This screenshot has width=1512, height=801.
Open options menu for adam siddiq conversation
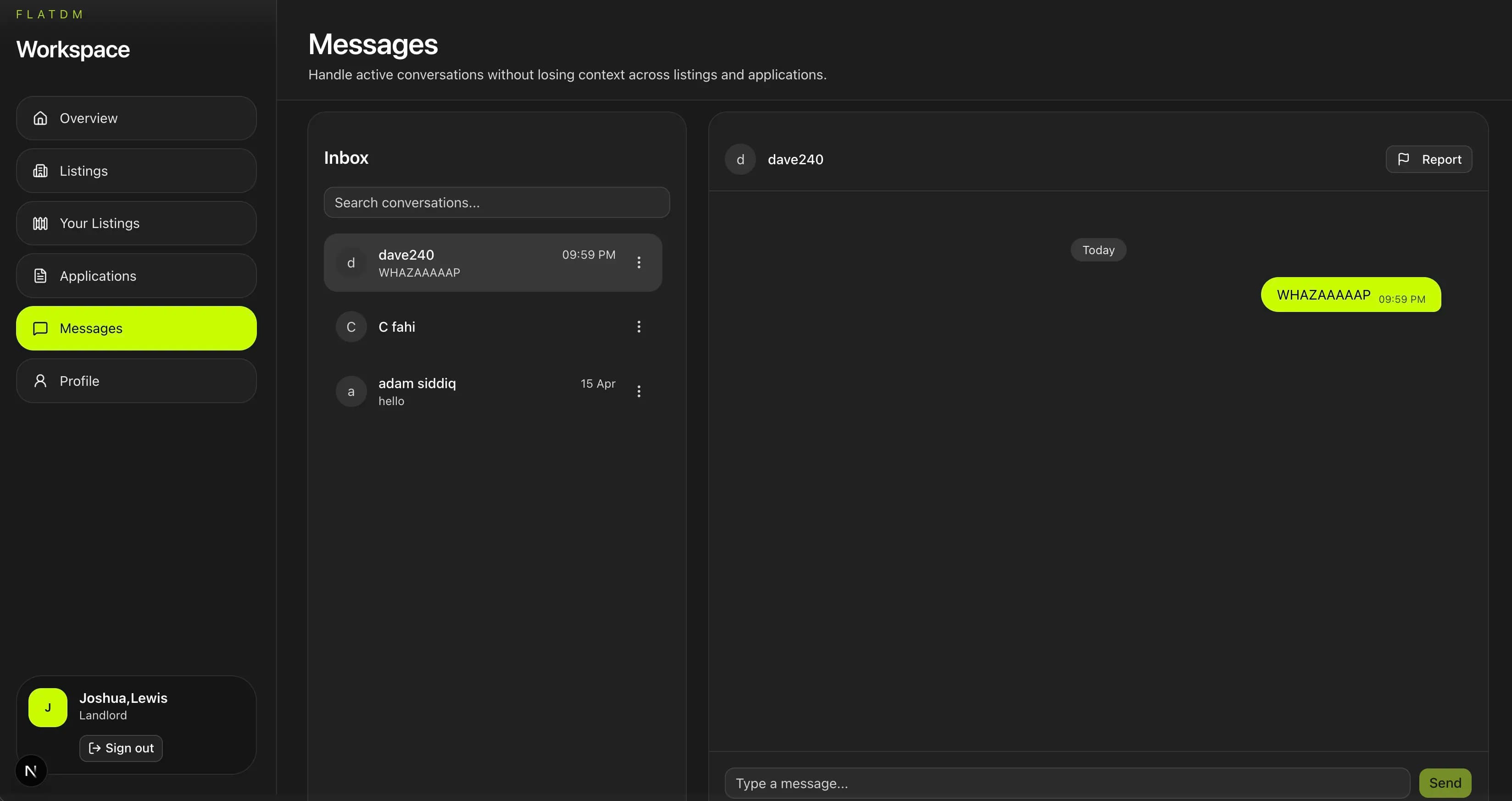pos(639,391)
